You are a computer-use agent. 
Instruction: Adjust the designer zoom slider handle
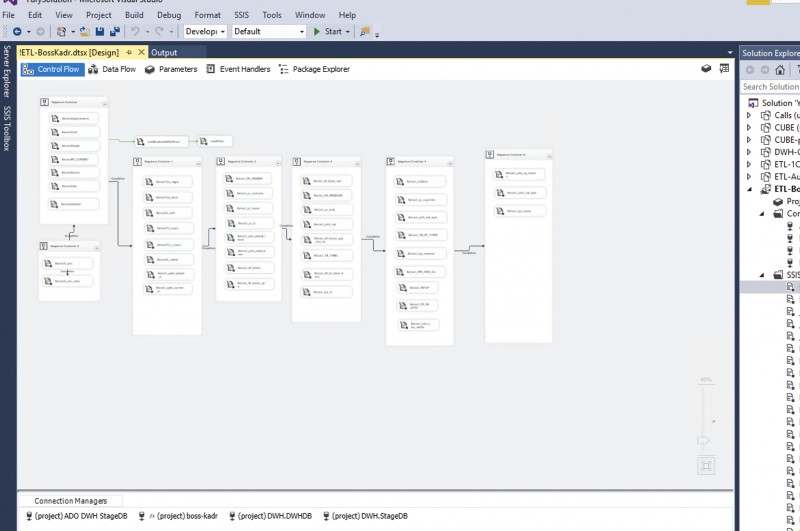click(x=703, y=440)
